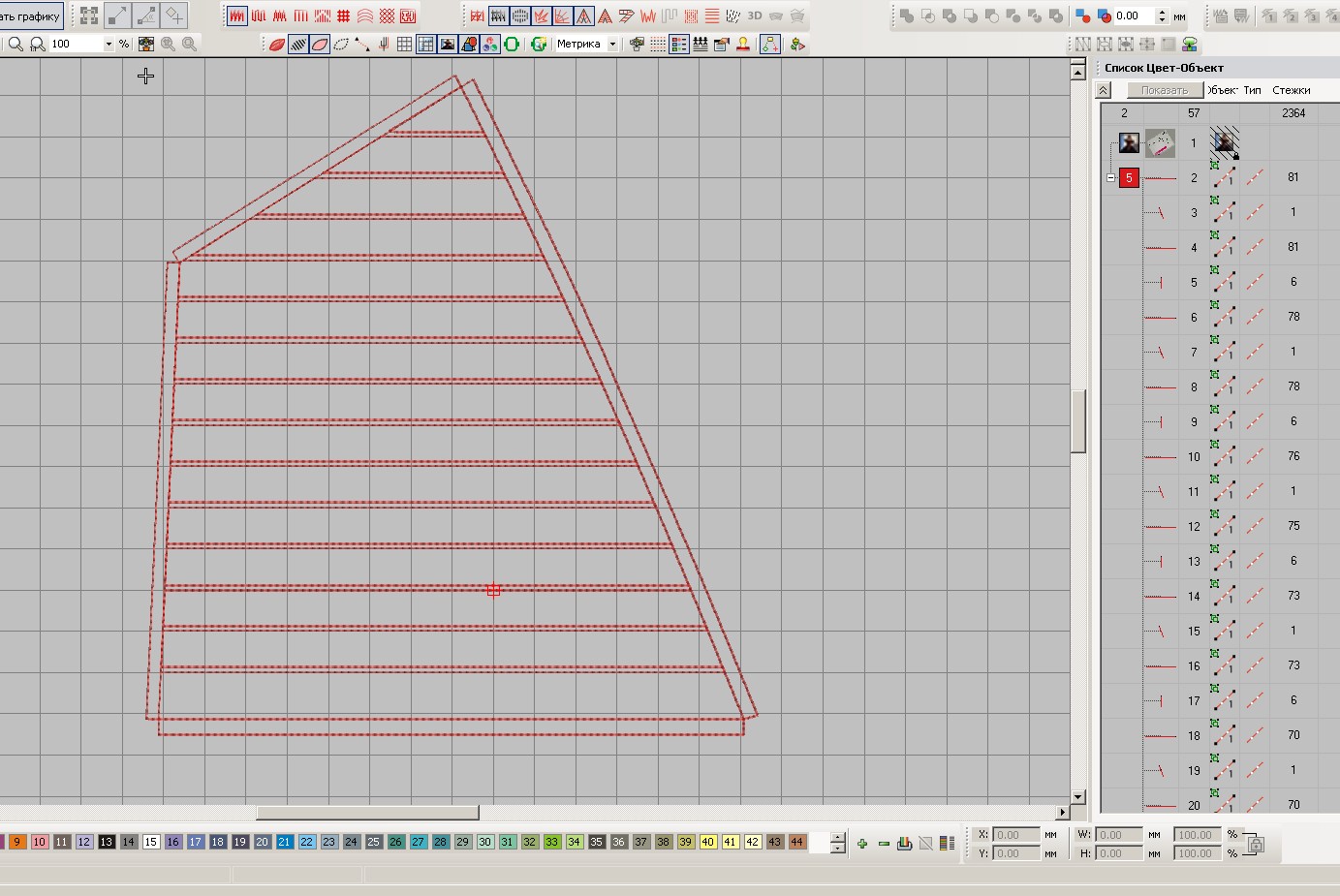The image size is (1340, 896).
Task: Pick color swatch 40 yellow
Action: pyautogui.click(x=708, y=842)
